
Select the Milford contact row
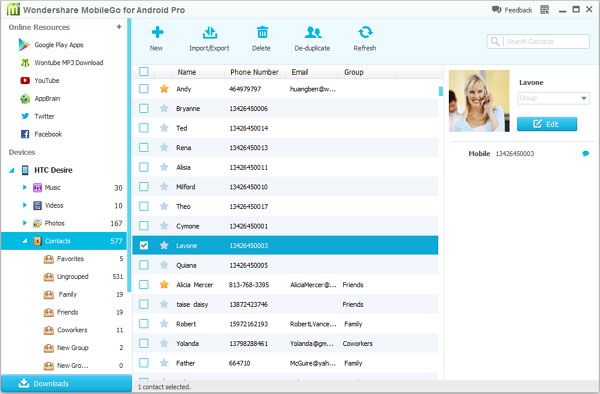tap(285, 187)
